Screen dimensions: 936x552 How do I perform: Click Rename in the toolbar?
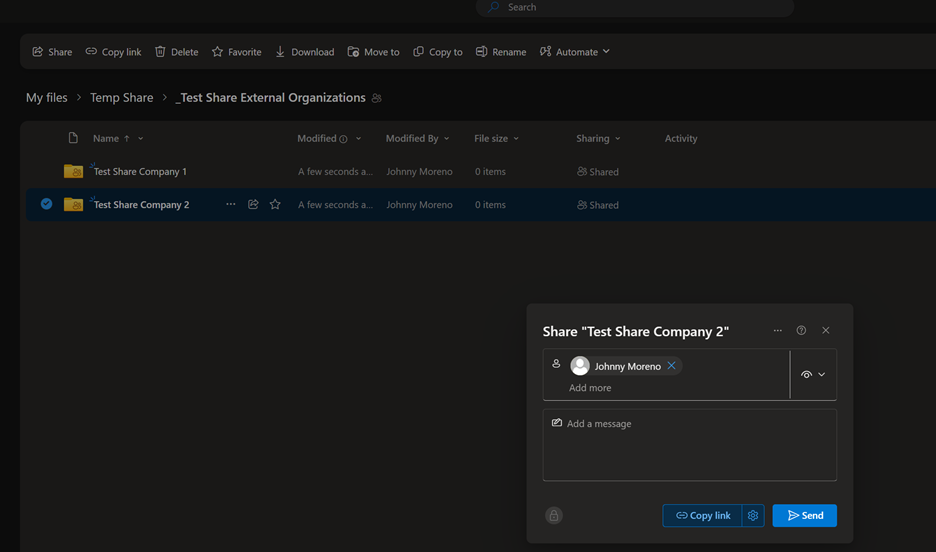501,52
